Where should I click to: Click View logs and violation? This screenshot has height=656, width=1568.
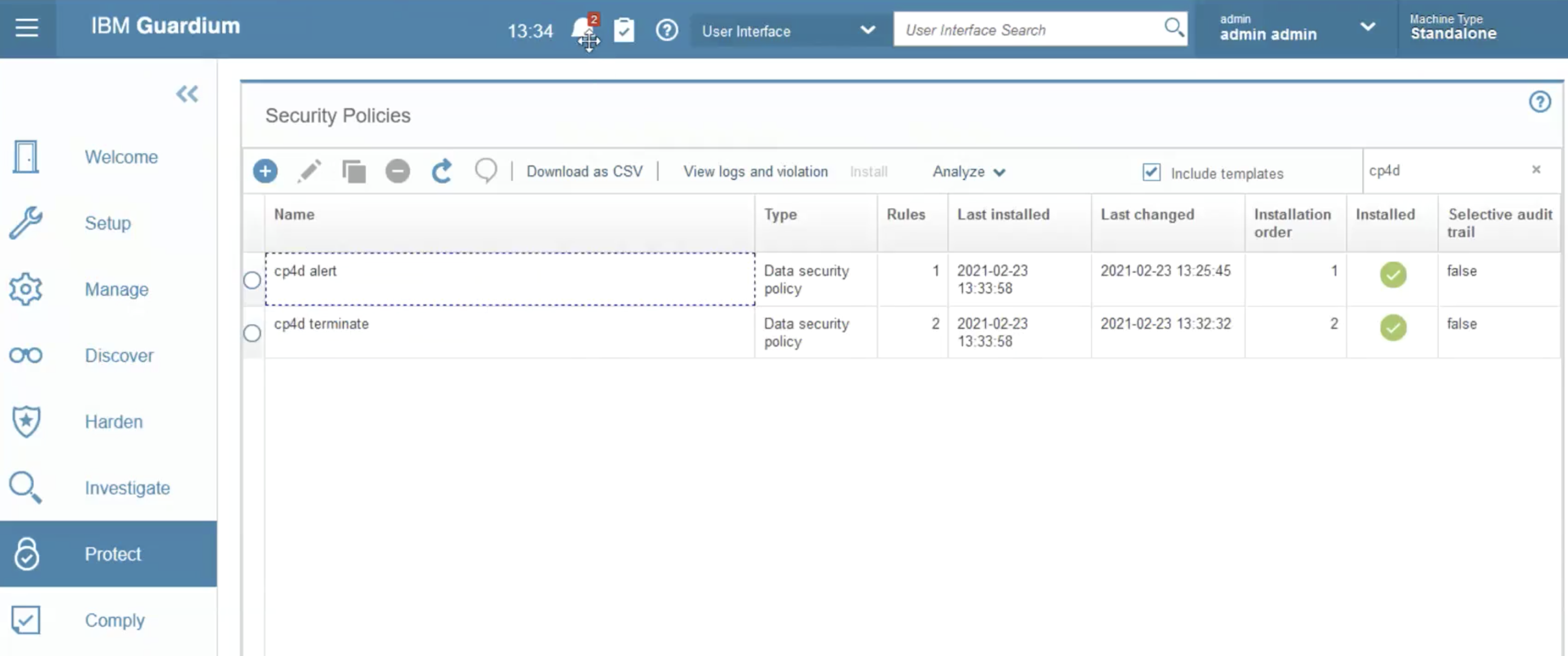coord(756,171)
